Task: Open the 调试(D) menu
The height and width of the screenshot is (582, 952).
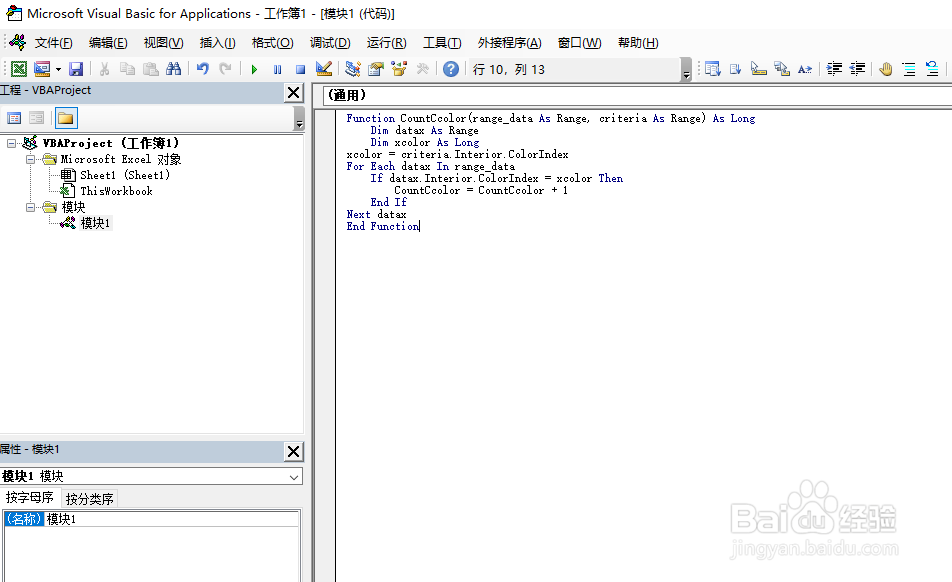Action: tap(330, 42)
